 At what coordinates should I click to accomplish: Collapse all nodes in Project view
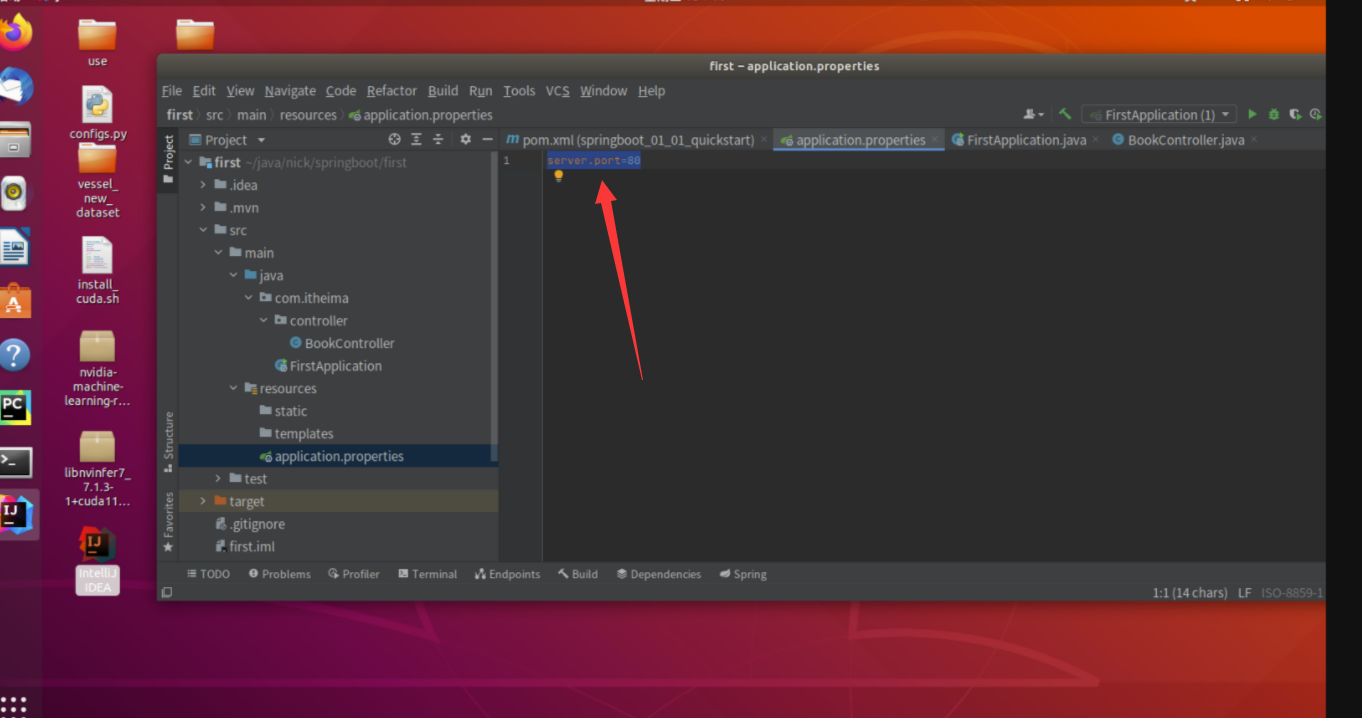click(x=438, y=139)
